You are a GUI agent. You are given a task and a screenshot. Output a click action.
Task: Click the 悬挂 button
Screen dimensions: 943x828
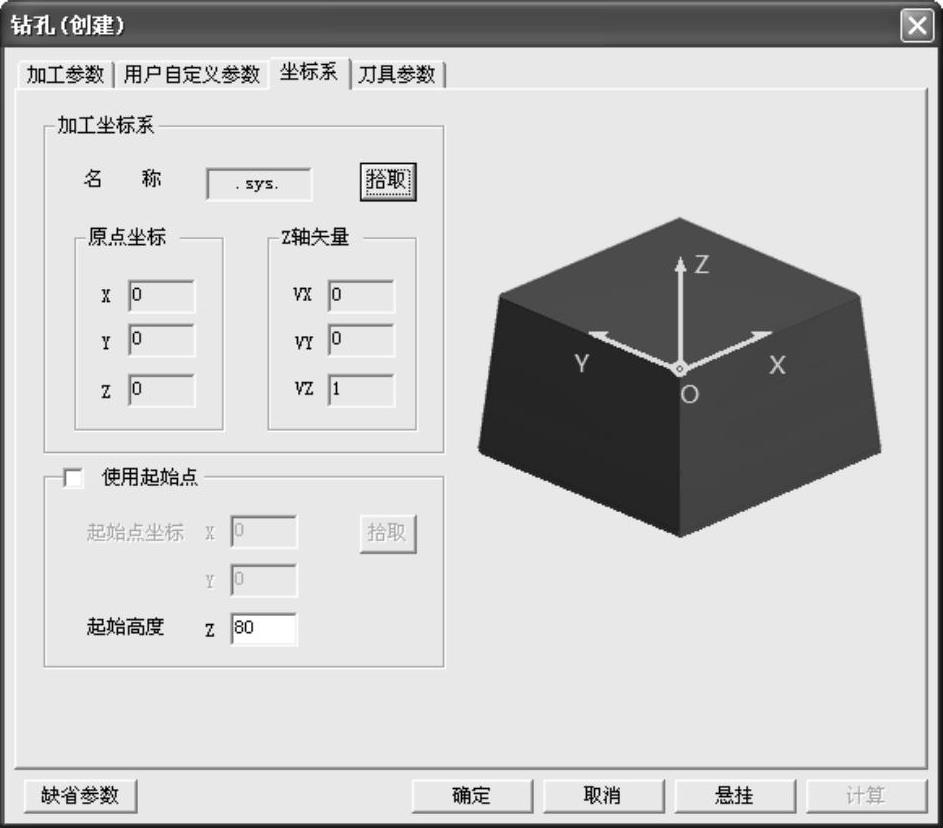(734, 796)
